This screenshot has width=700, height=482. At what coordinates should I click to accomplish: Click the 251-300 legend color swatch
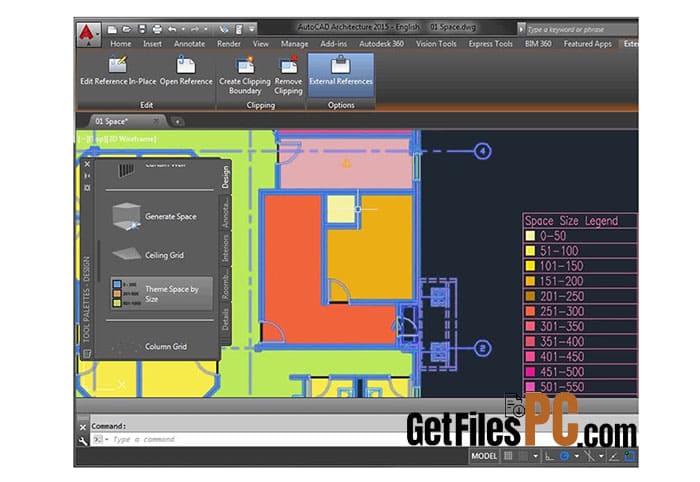pyautogui.click(x=530, y=311)
